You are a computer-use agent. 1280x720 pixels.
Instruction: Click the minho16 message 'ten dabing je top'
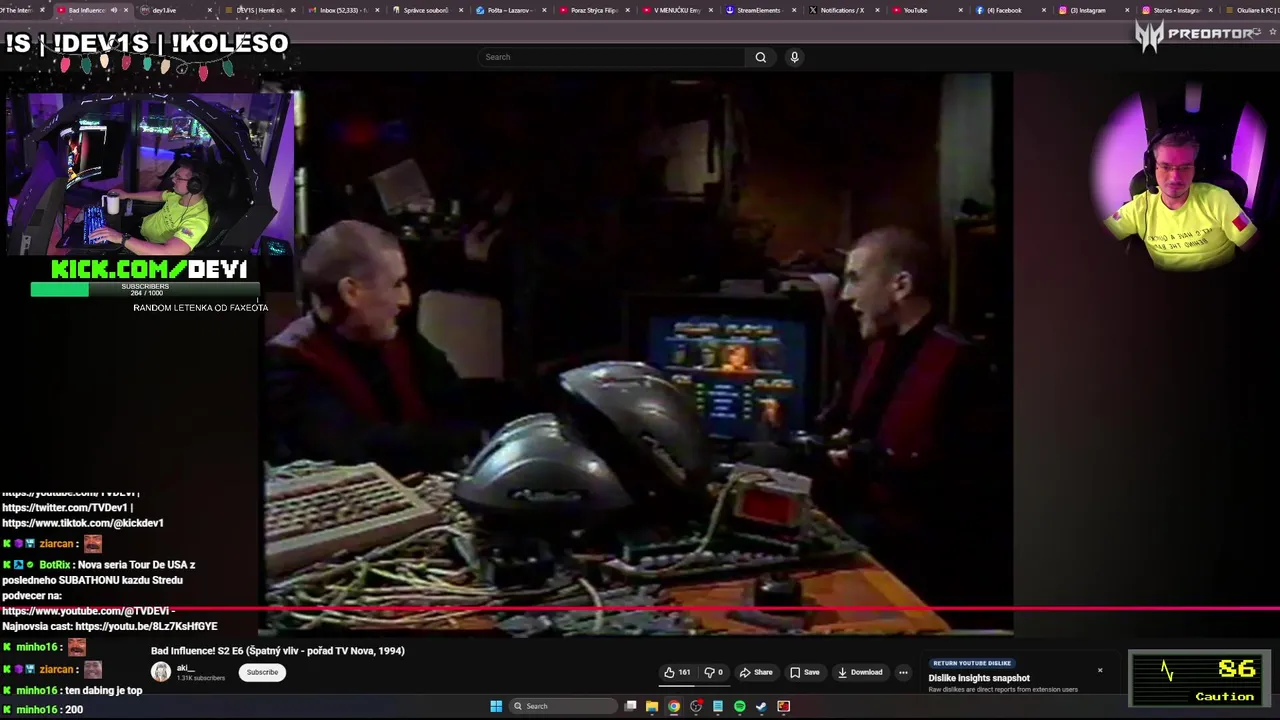click(x=105, y=690)
